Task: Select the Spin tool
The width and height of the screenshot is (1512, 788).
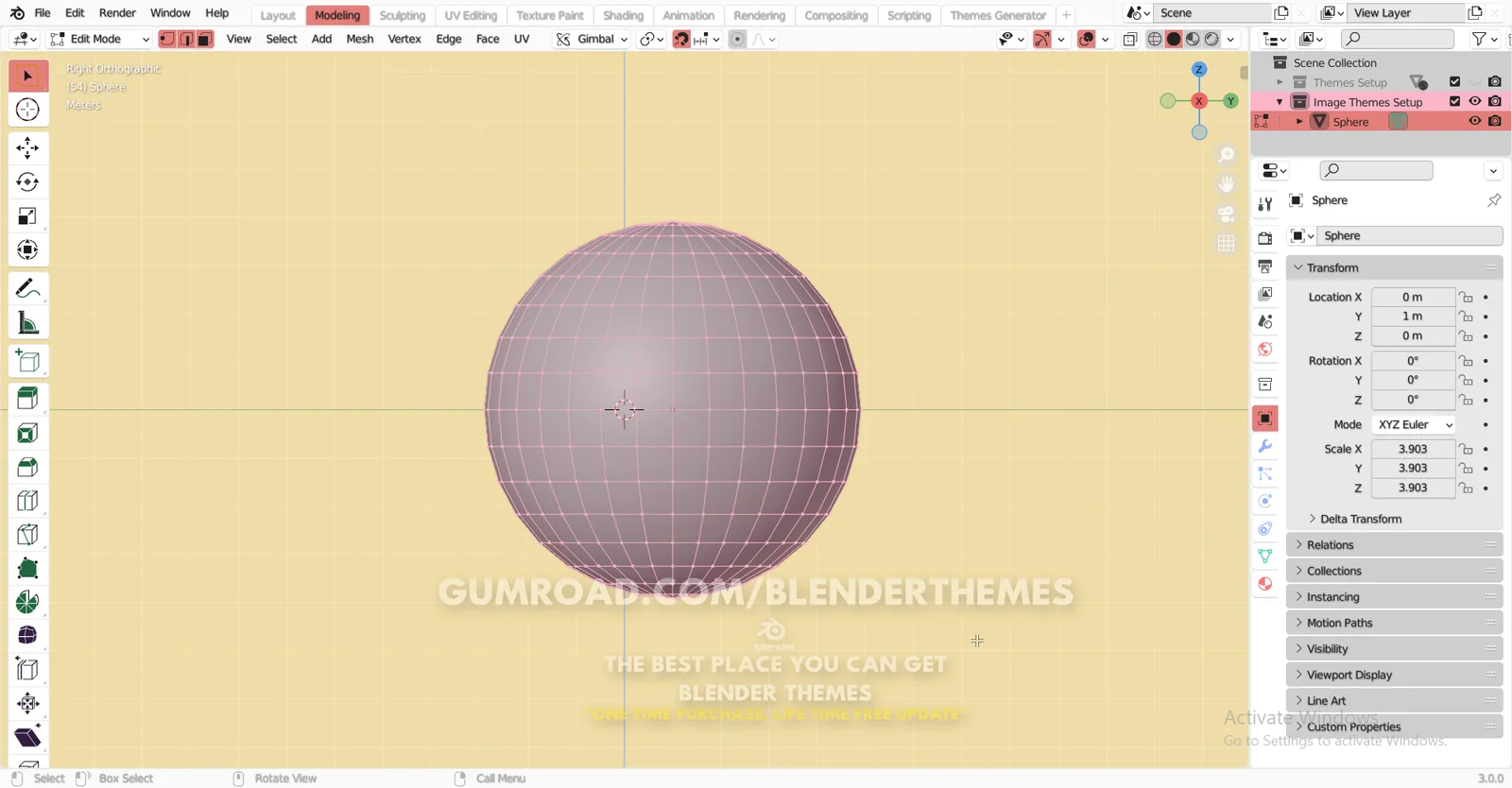Action: pos(27,602)
